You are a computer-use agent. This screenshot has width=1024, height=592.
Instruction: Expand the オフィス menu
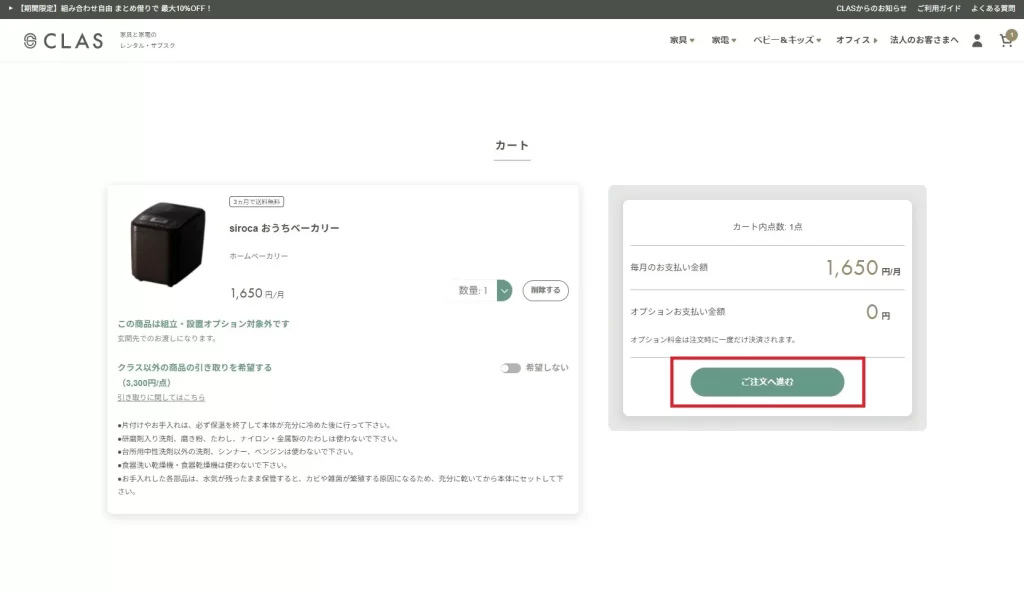pos(857,41)
